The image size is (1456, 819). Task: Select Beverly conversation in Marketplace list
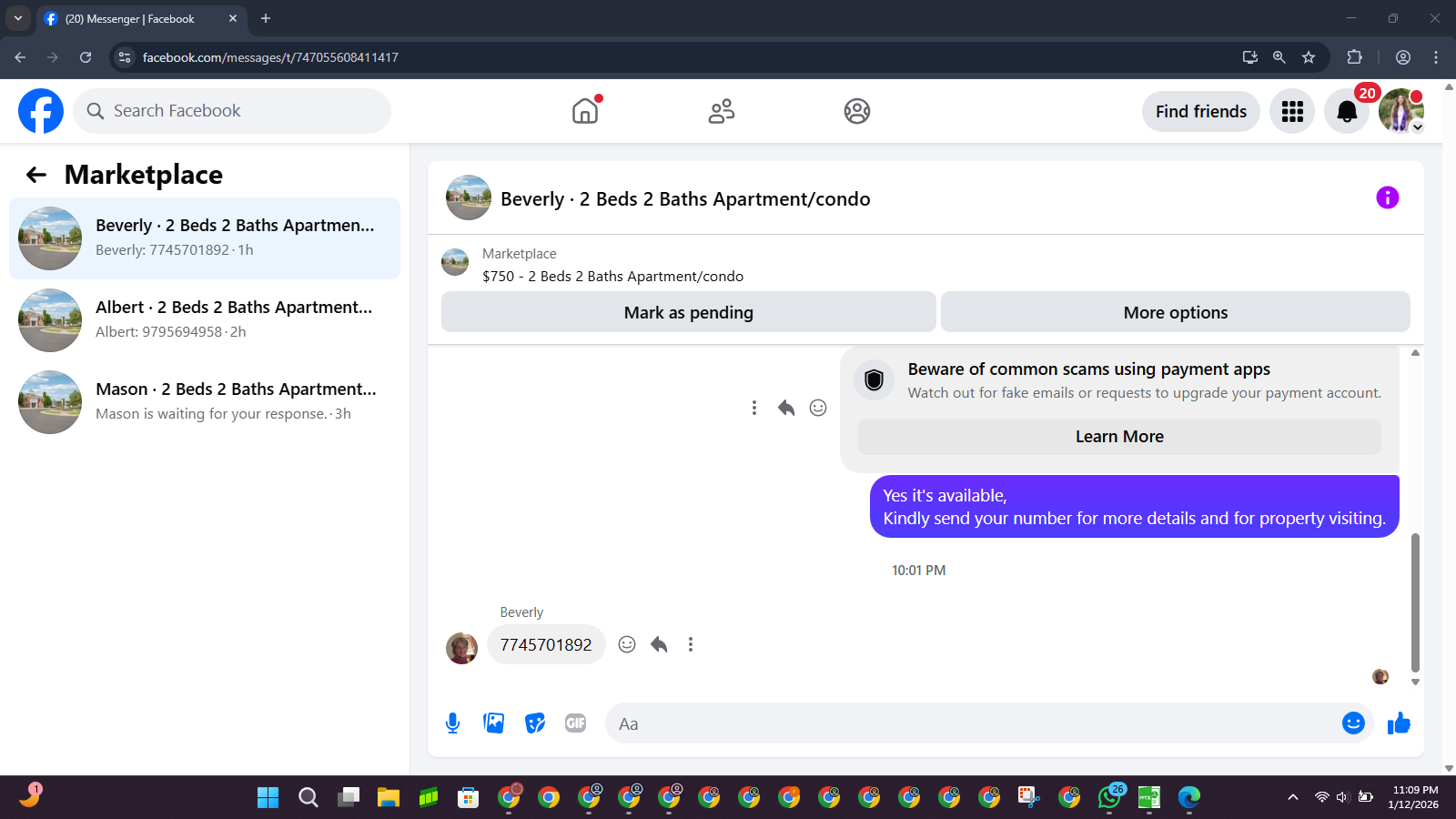(x=205, y=238)
